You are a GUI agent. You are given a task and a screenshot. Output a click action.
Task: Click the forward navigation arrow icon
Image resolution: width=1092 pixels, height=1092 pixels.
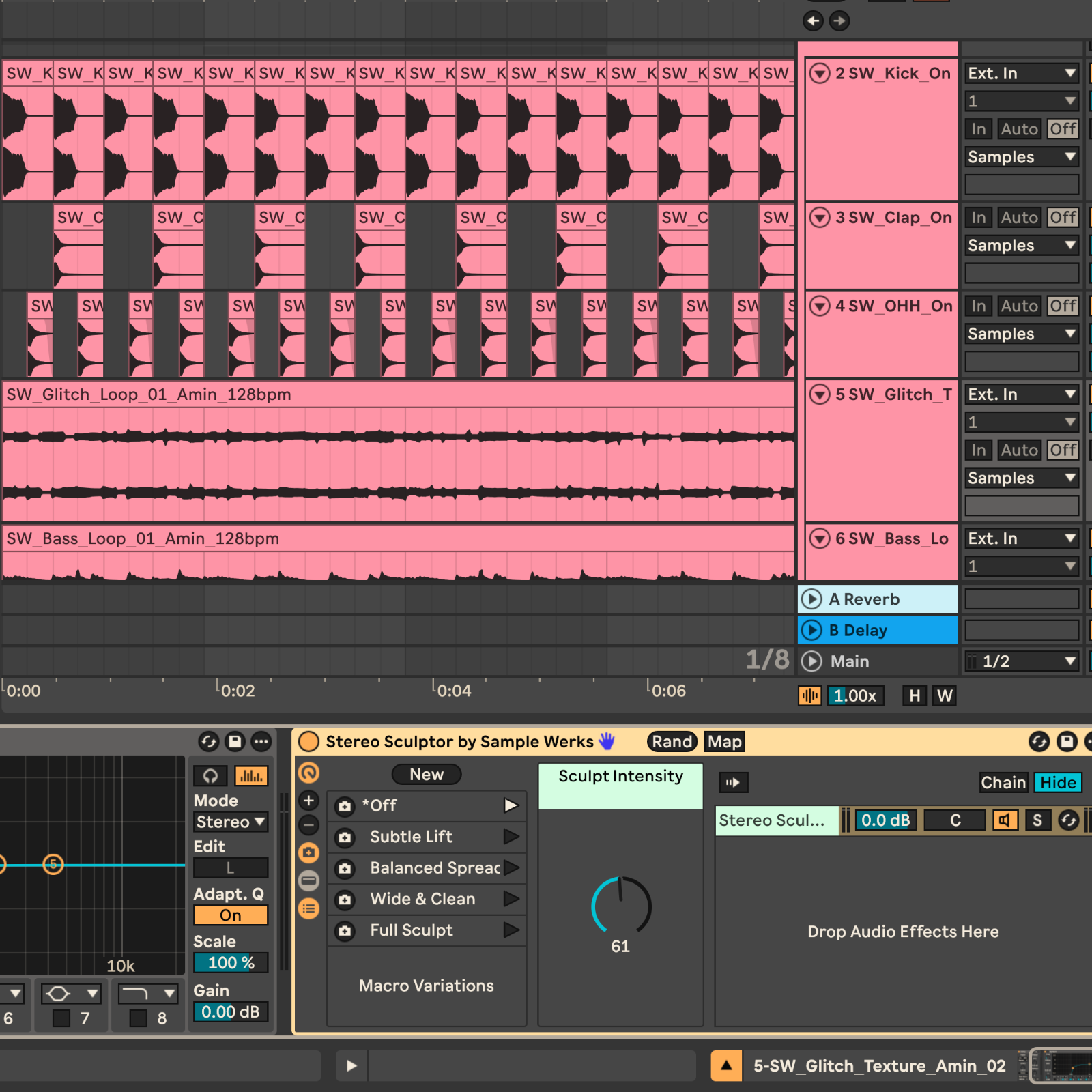coord(839,21)
